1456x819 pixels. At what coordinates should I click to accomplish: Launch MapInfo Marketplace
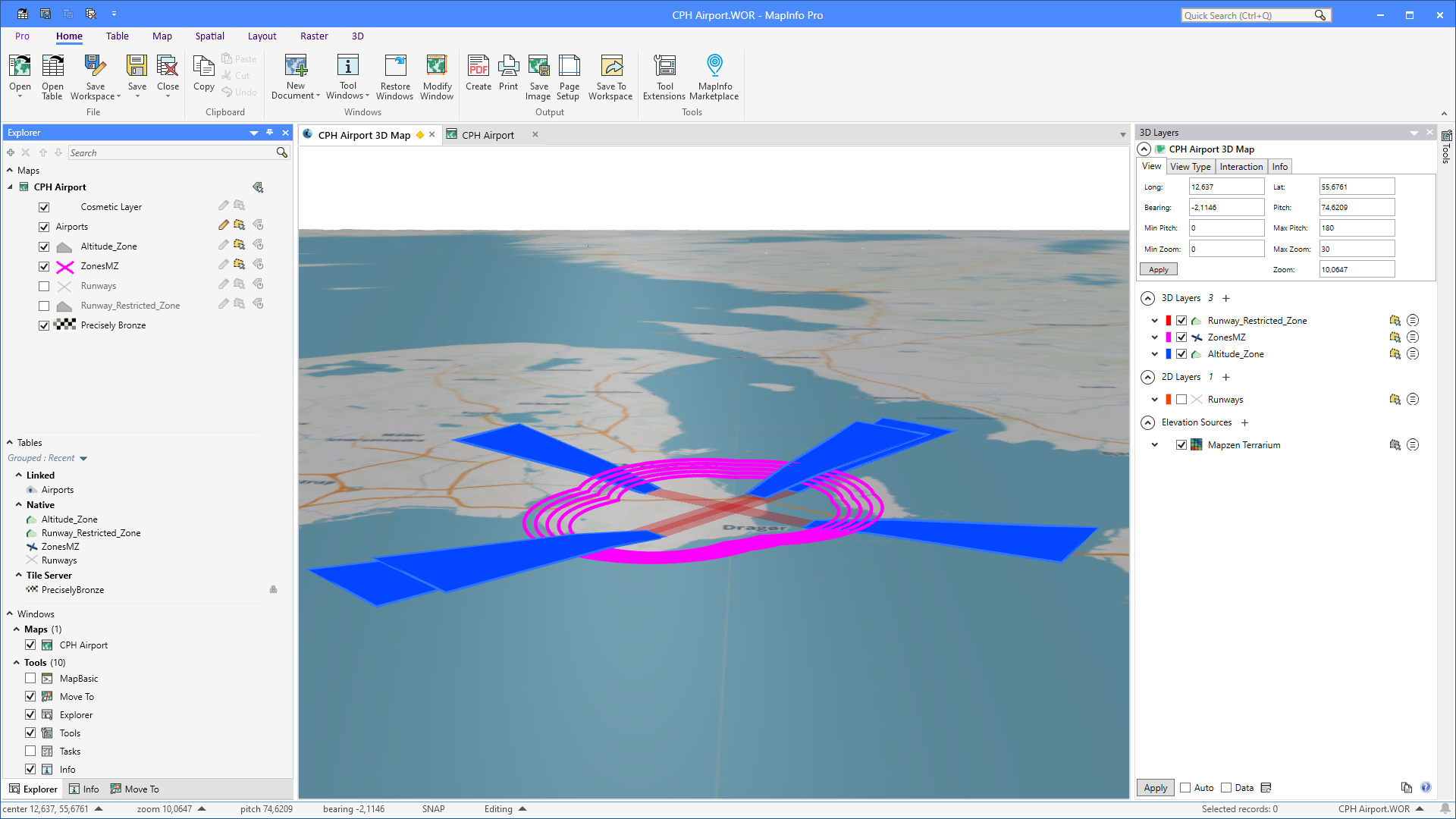tap(714, 76)
